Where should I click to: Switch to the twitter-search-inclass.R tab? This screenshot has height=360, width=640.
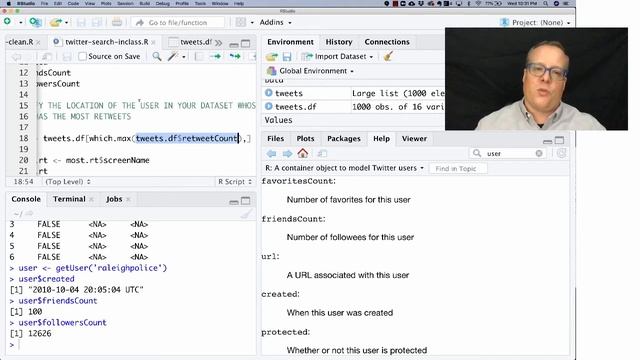107,42
